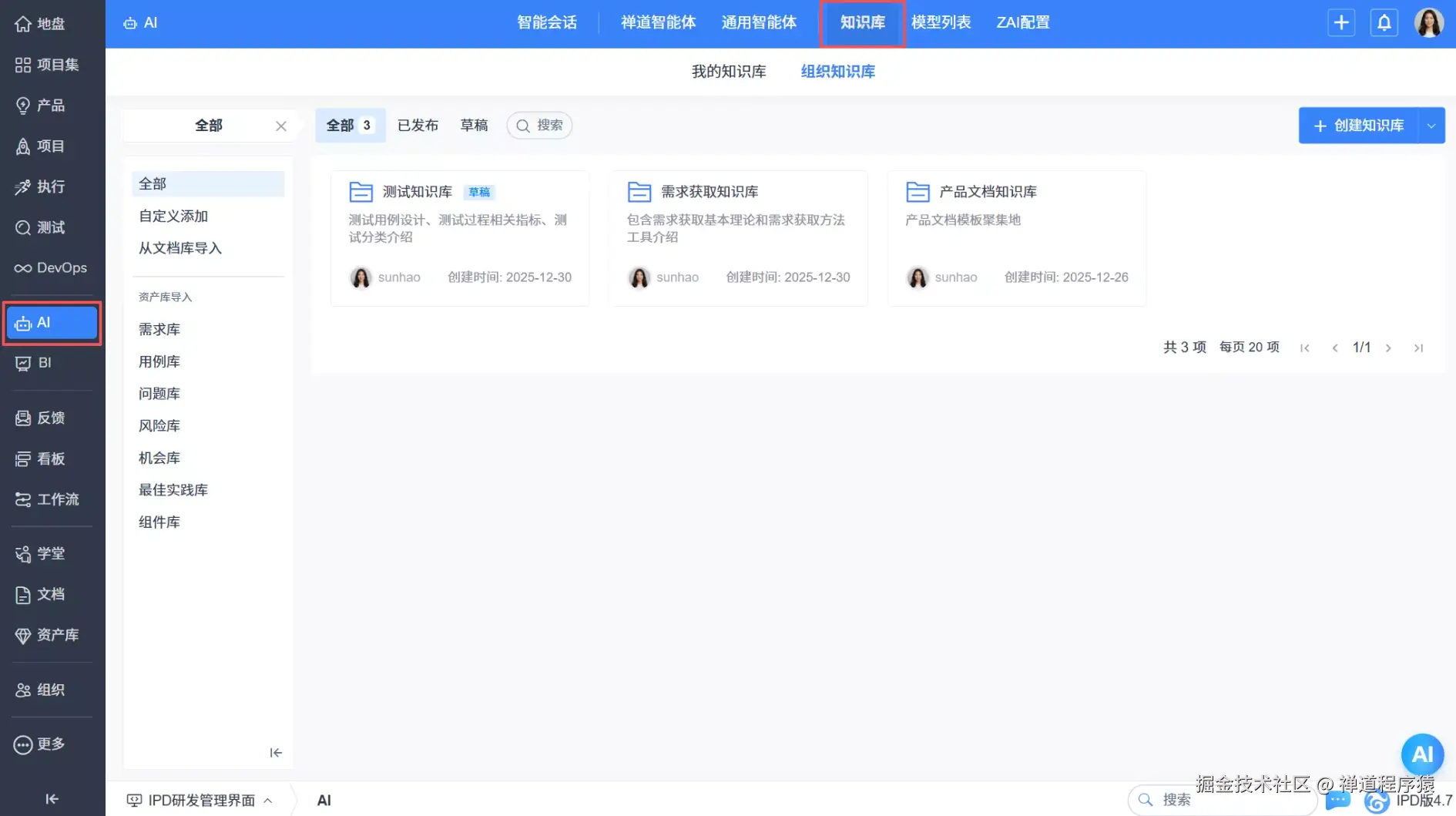Open the ZAI配置 tab

click(1023, 23)
